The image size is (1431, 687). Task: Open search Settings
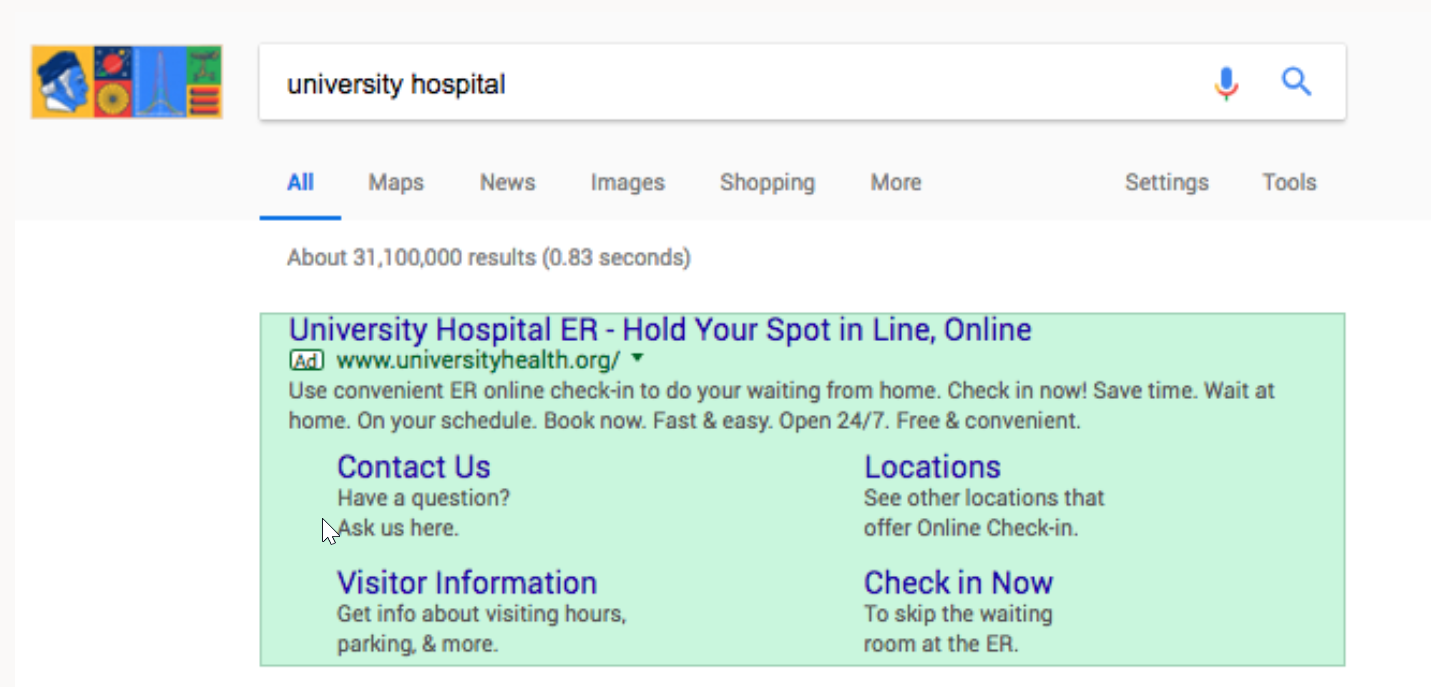[1166, 183]
